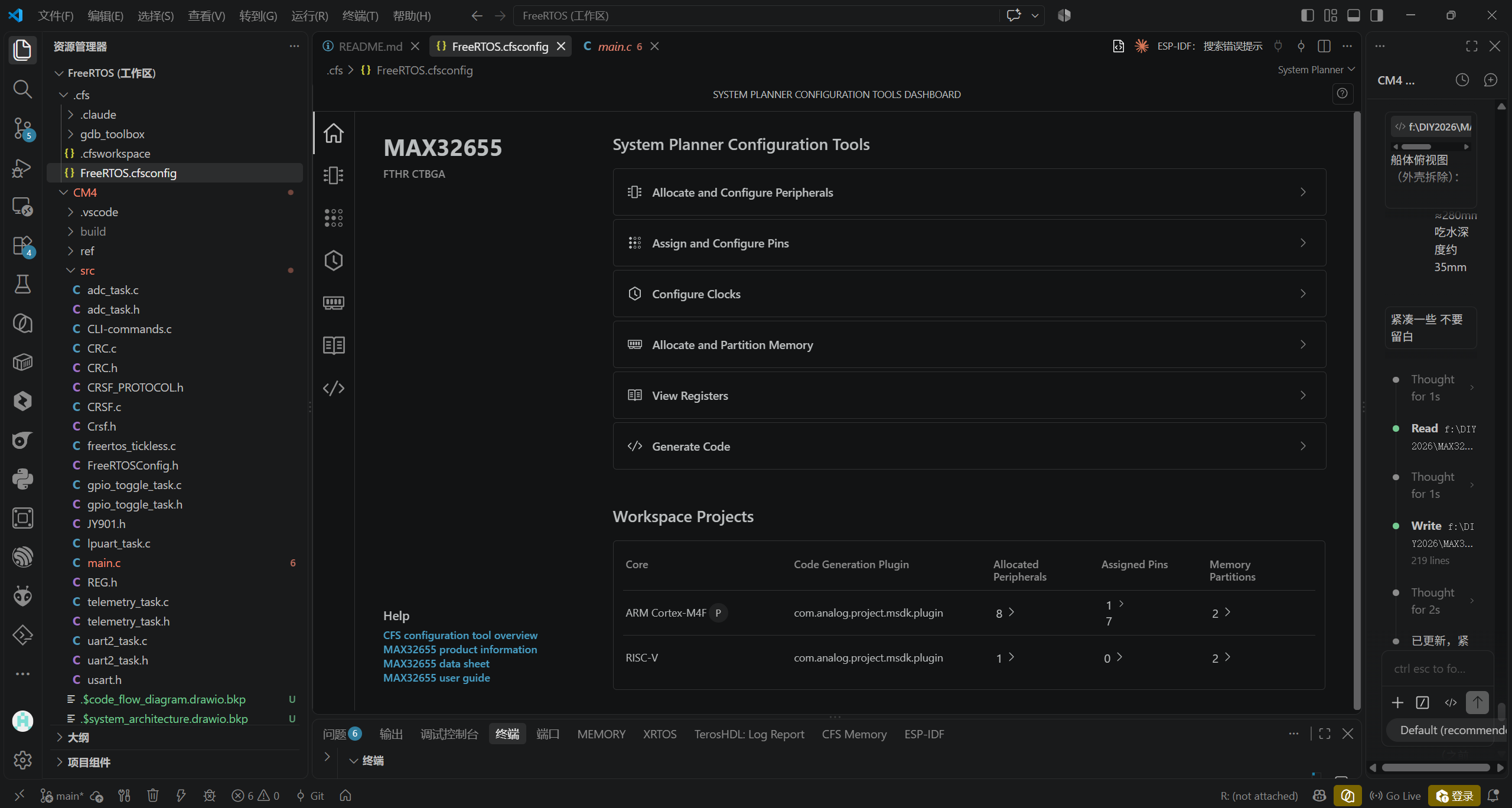This screenshot has width=1512, height=808.
Task: Open Pin configuration tool in planner sidebar
Action: [x=334, y=218]
